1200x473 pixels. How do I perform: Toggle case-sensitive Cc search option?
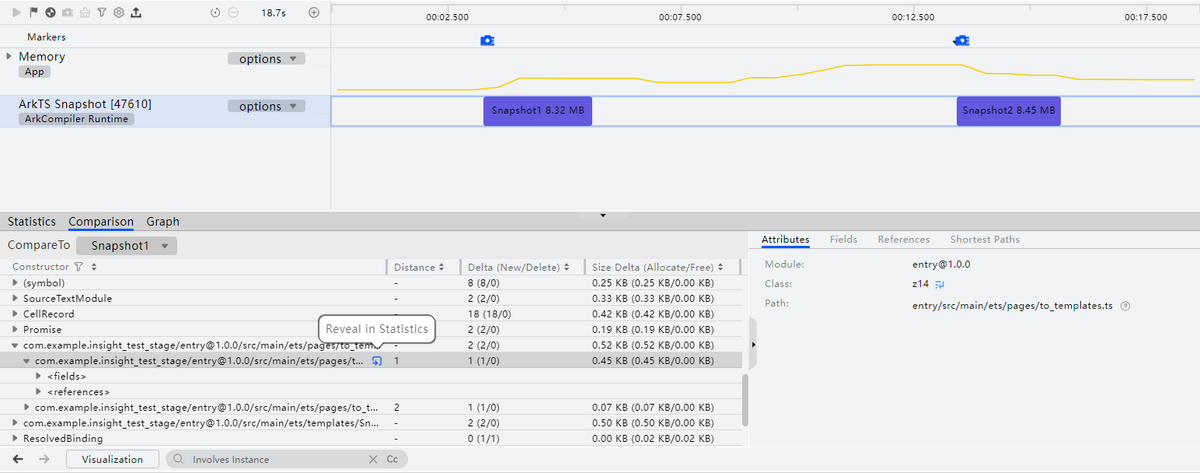coord(392,459)
